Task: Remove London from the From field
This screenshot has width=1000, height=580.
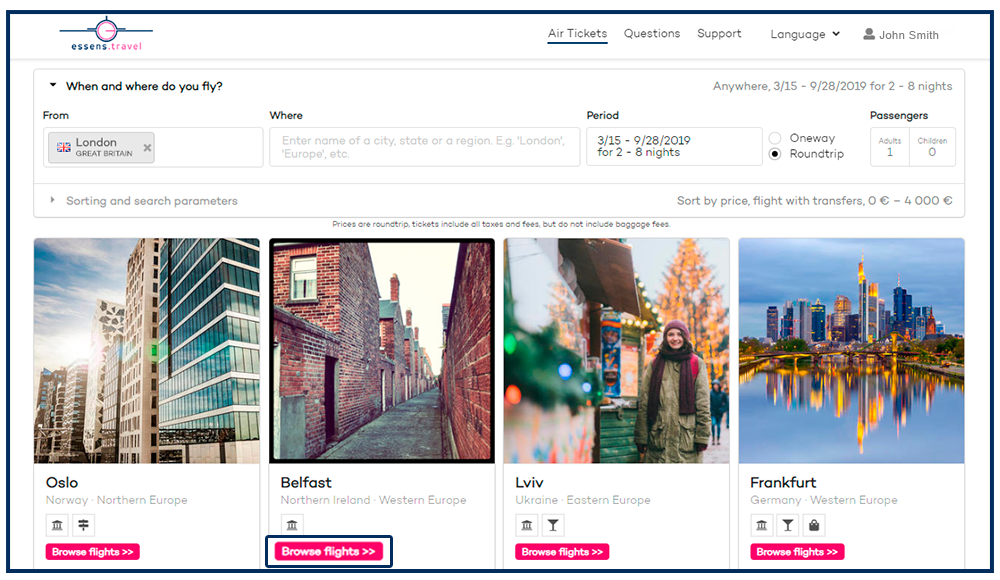Action: [147, 147]
